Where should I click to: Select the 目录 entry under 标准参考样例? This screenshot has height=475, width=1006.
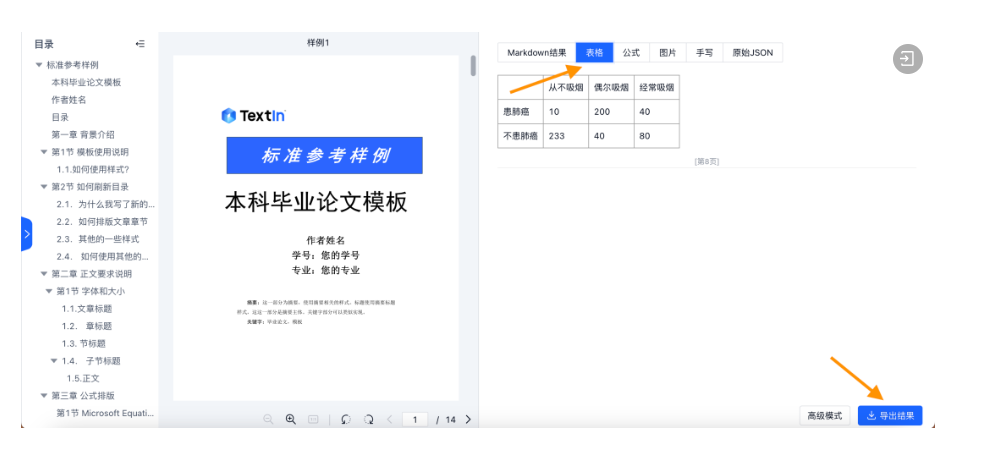click(60, 117)
